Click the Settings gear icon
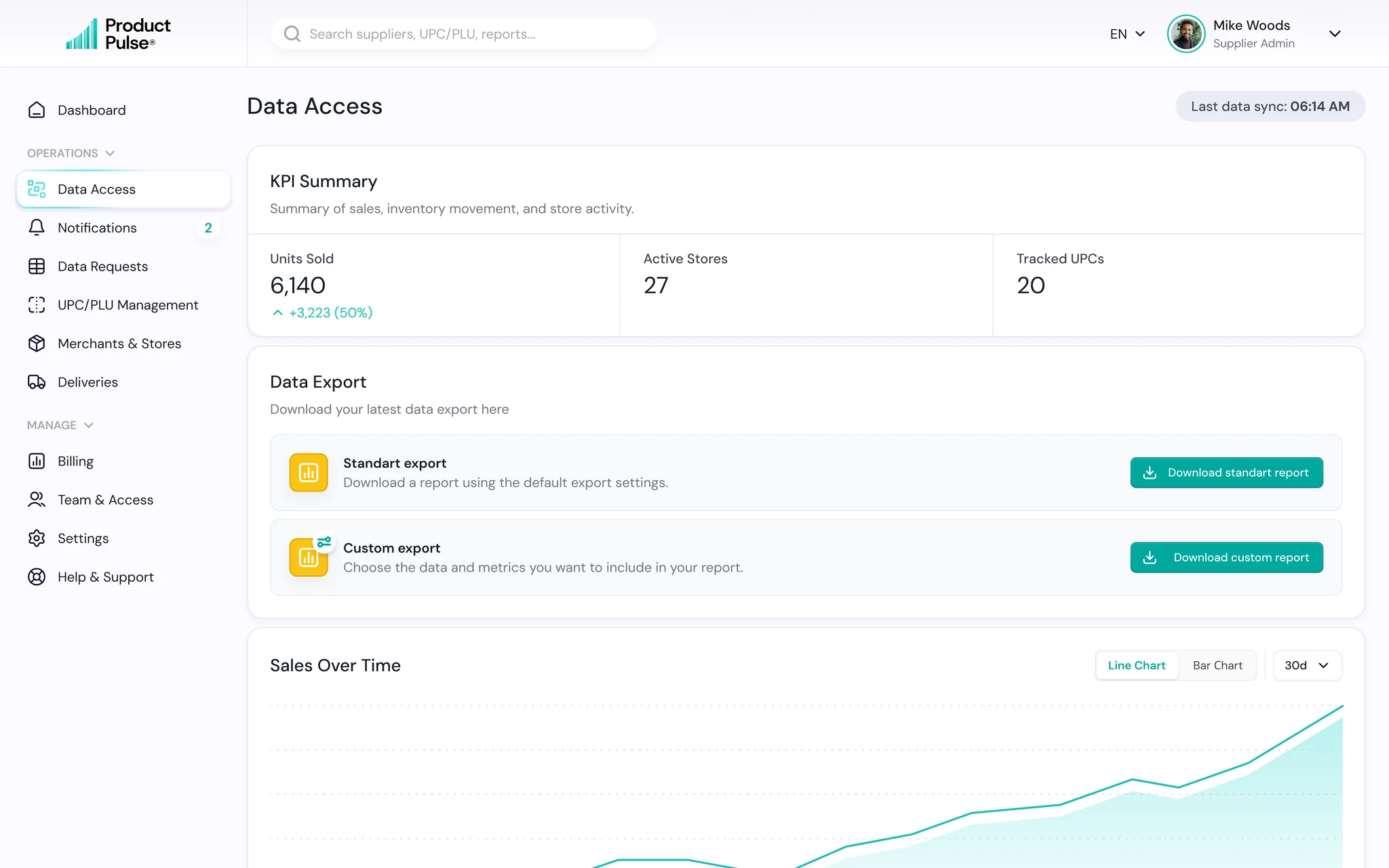1389x868 pixels. coord(37,538)
